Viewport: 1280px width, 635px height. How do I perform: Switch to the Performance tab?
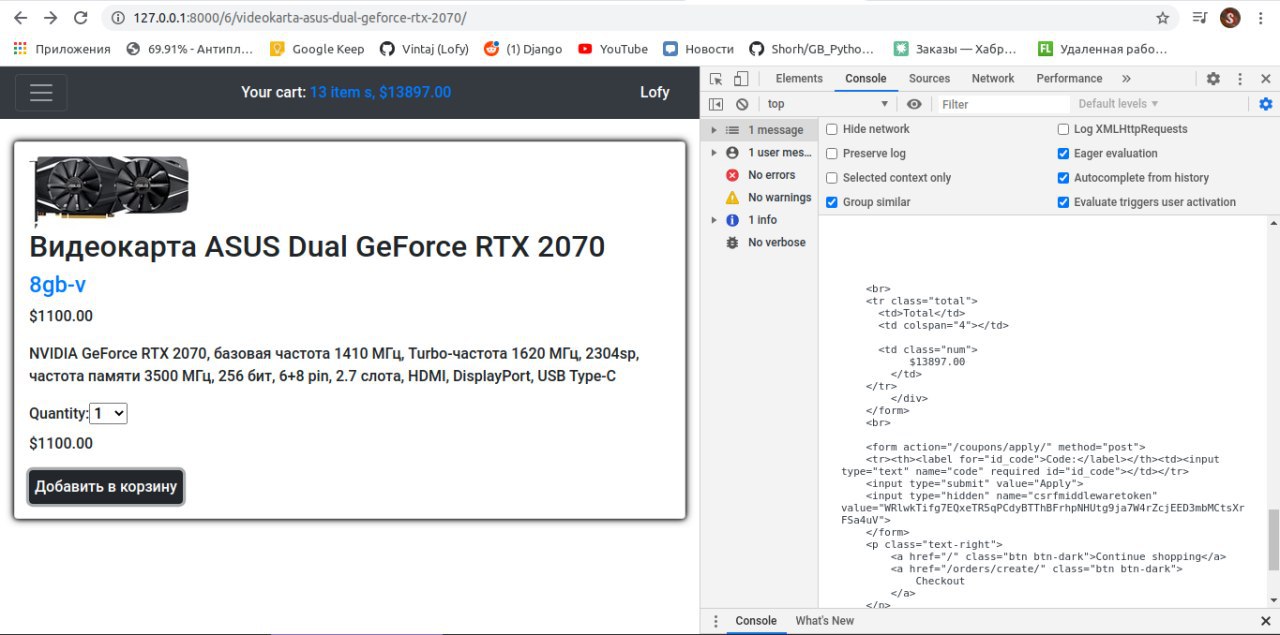pos(1069,79)
